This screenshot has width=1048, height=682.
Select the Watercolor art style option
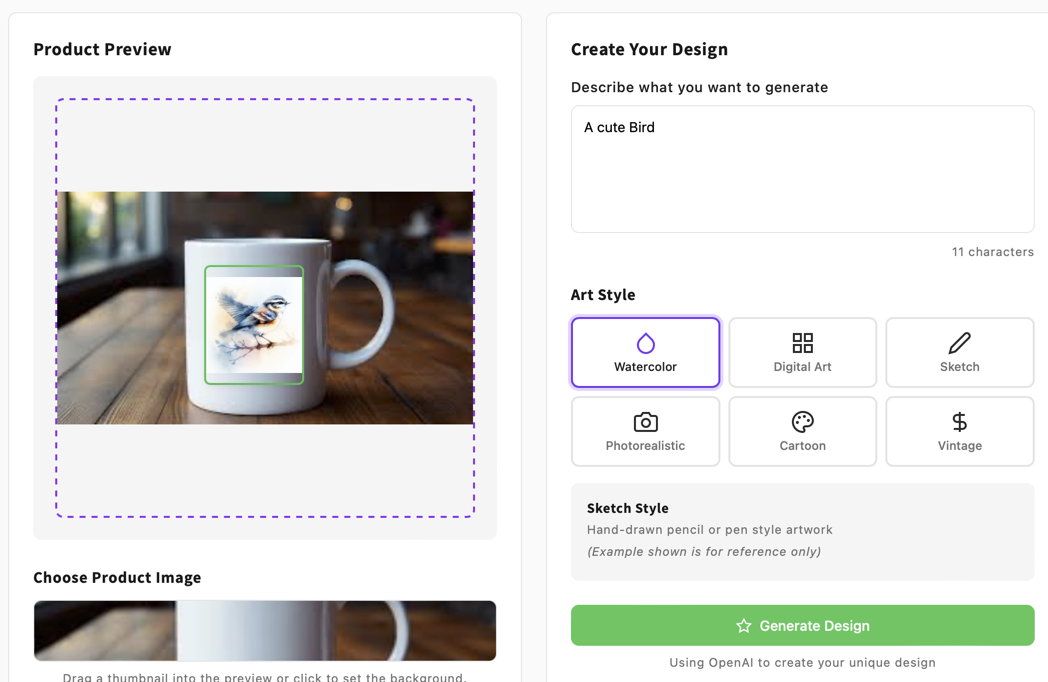645,352
